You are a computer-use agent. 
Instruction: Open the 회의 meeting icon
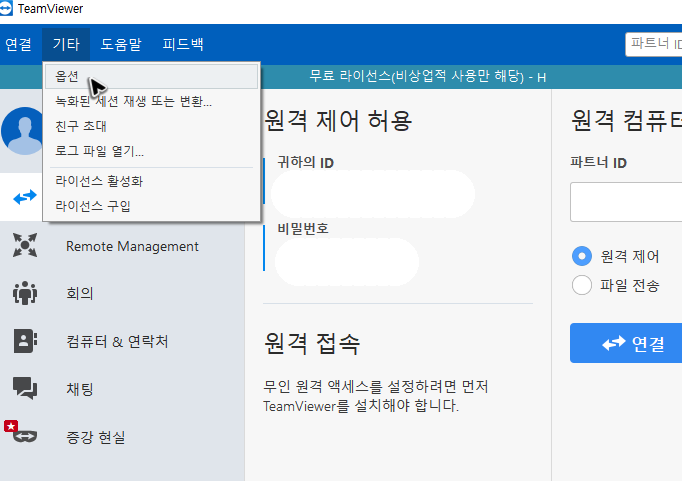pos(25,293)
